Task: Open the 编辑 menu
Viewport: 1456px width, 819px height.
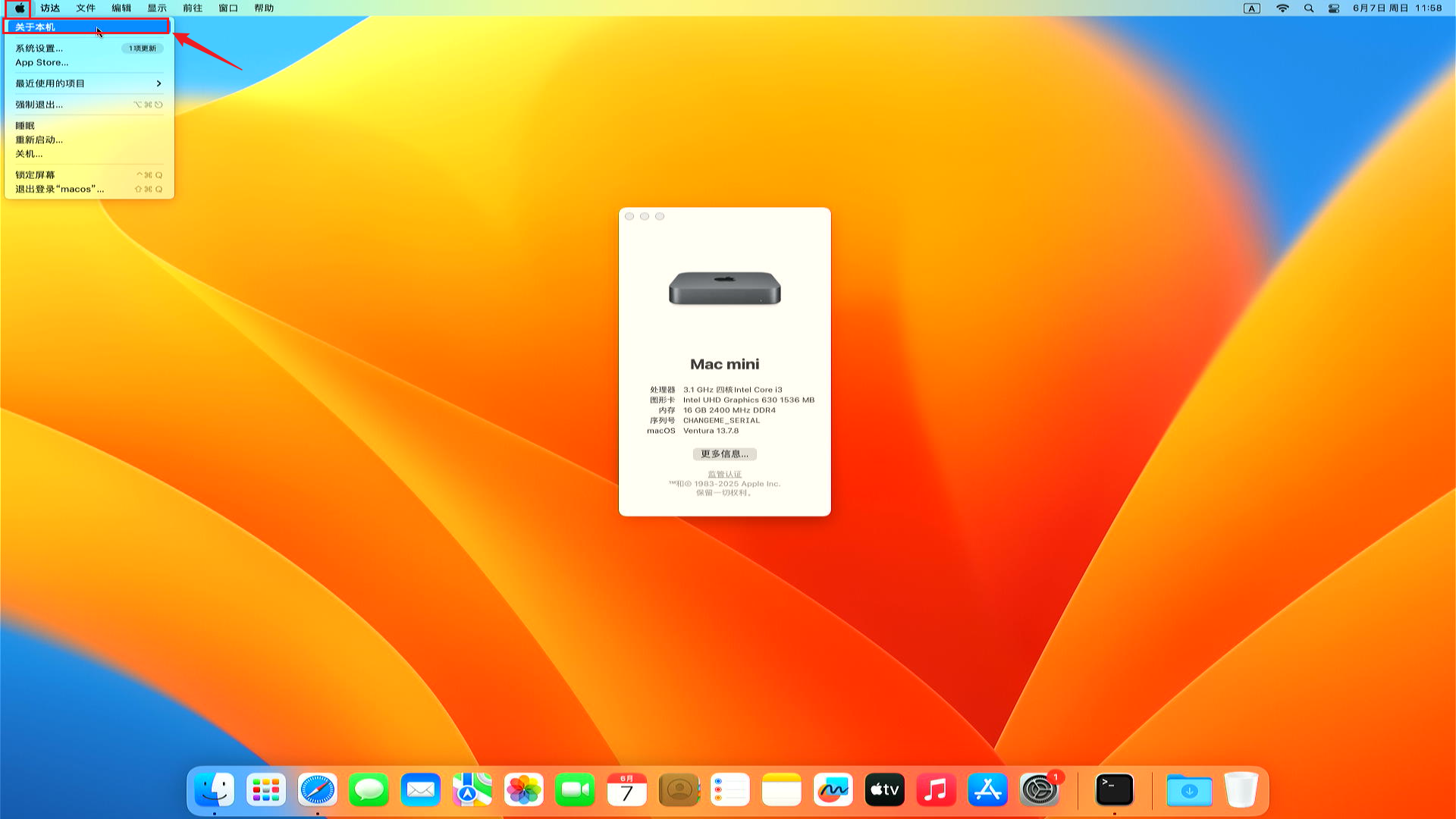Action: pyautogui.click(x=121, y=8)
